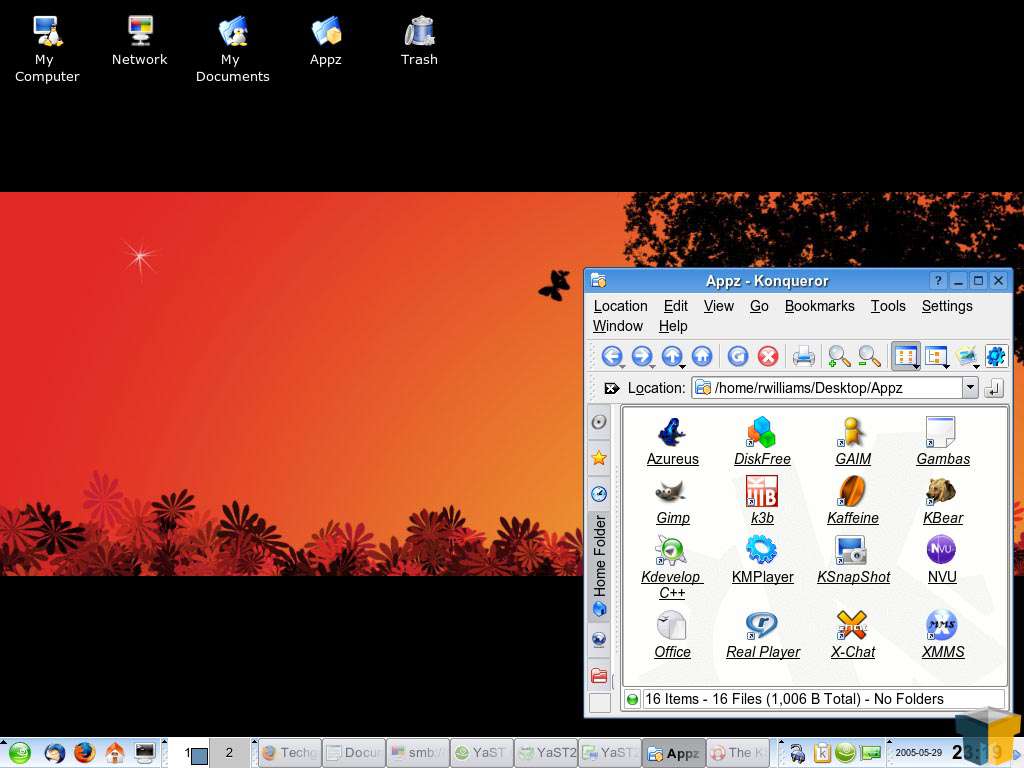The image size is (1024, 768).
Task: Open the Edit menu
Action: 675,306
